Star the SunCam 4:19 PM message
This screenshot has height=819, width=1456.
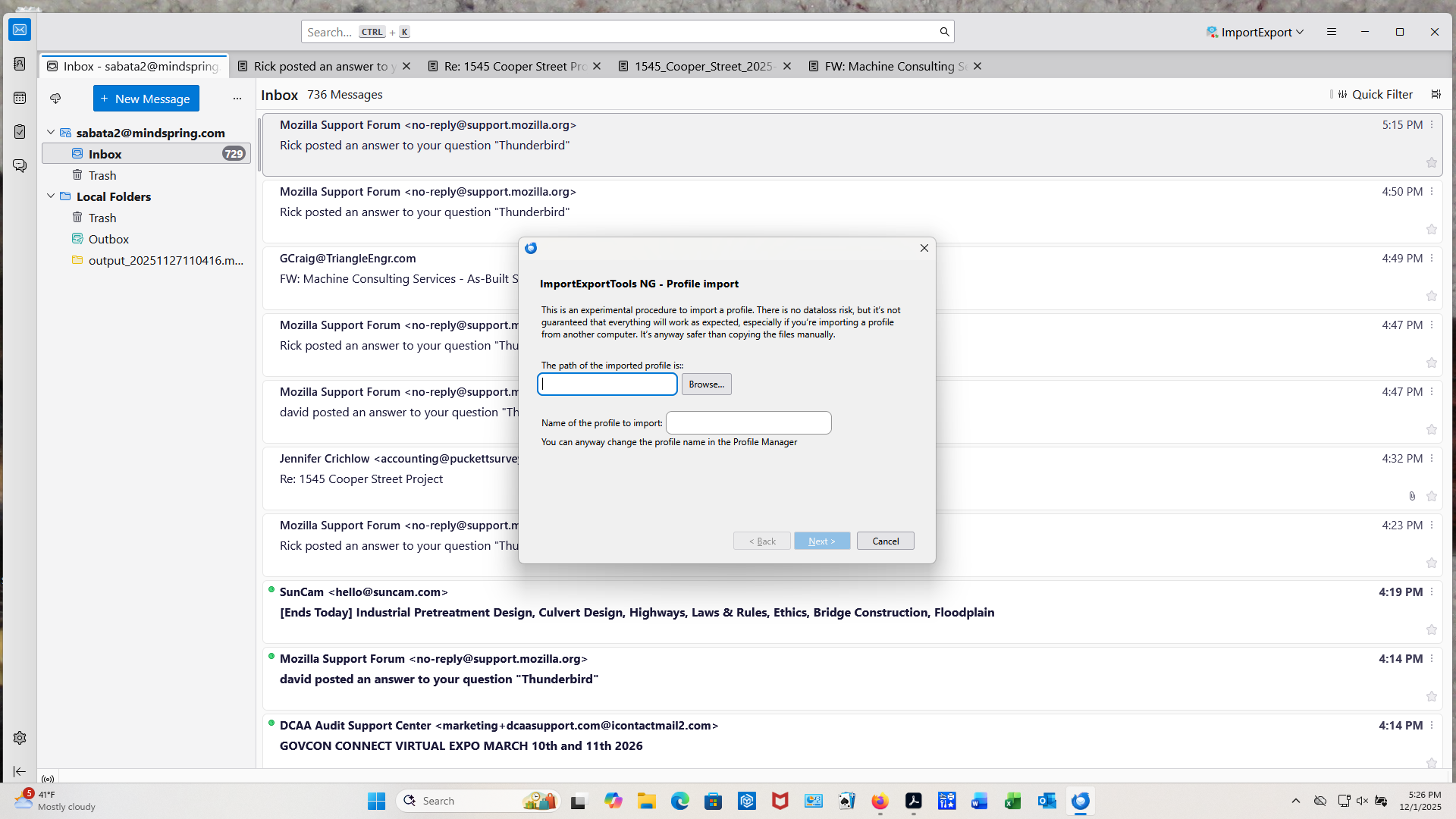[1431, 630]
